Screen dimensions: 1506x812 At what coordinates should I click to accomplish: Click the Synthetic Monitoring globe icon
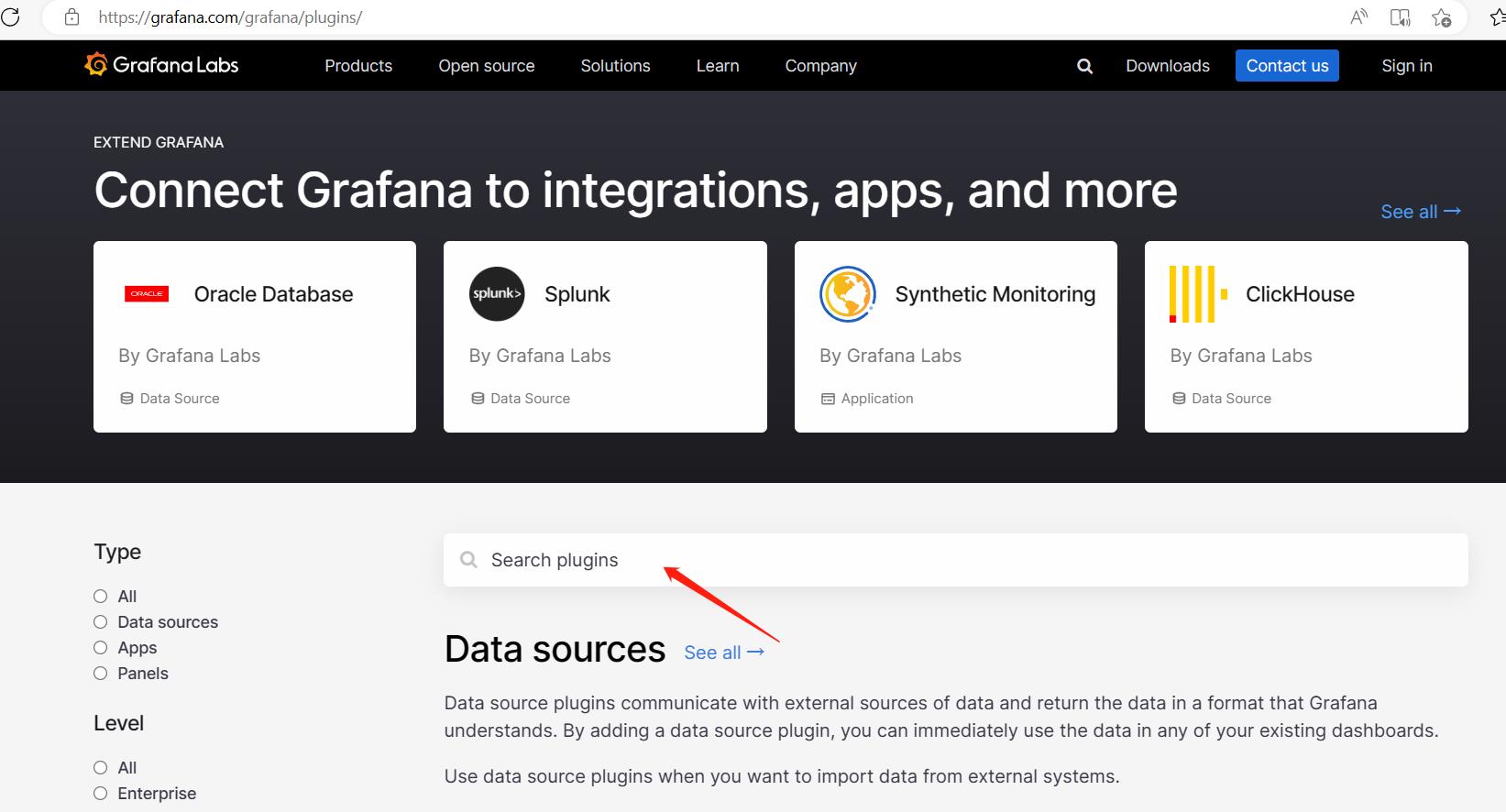point(848,294)
